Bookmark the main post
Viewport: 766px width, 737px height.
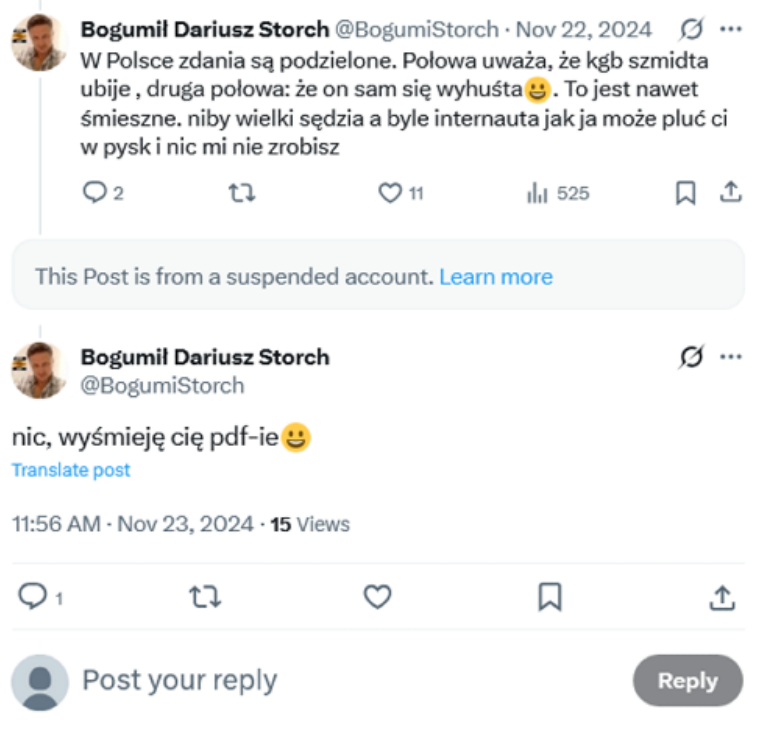coord(549,597)
